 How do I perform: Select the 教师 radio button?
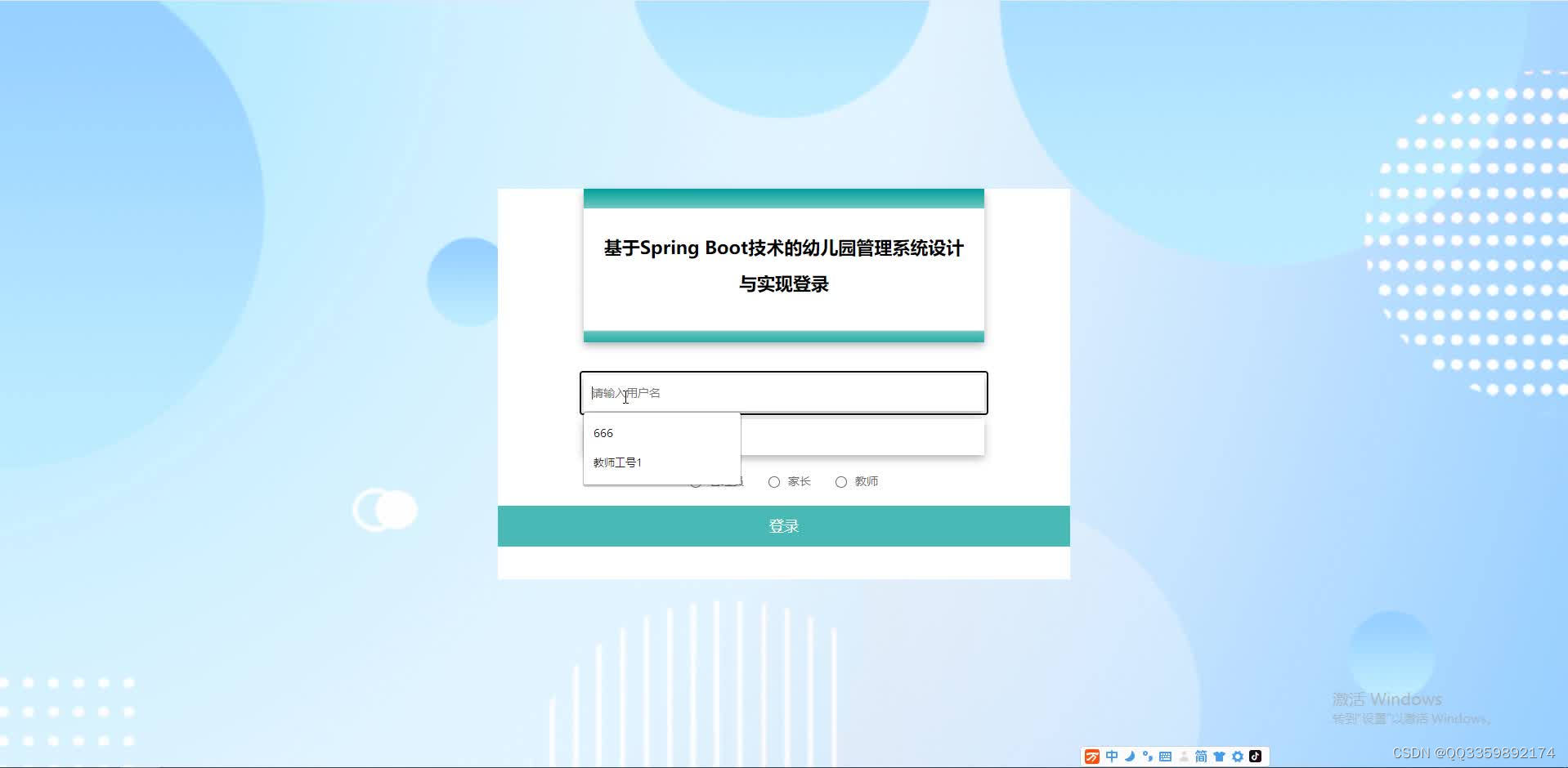pyautogui.click(x=841, y=482)
